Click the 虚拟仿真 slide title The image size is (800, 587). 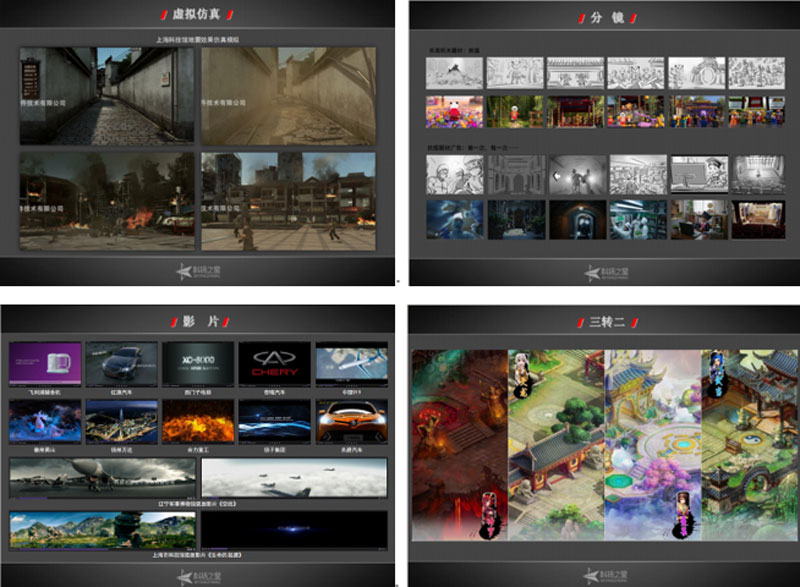point(197,14)
